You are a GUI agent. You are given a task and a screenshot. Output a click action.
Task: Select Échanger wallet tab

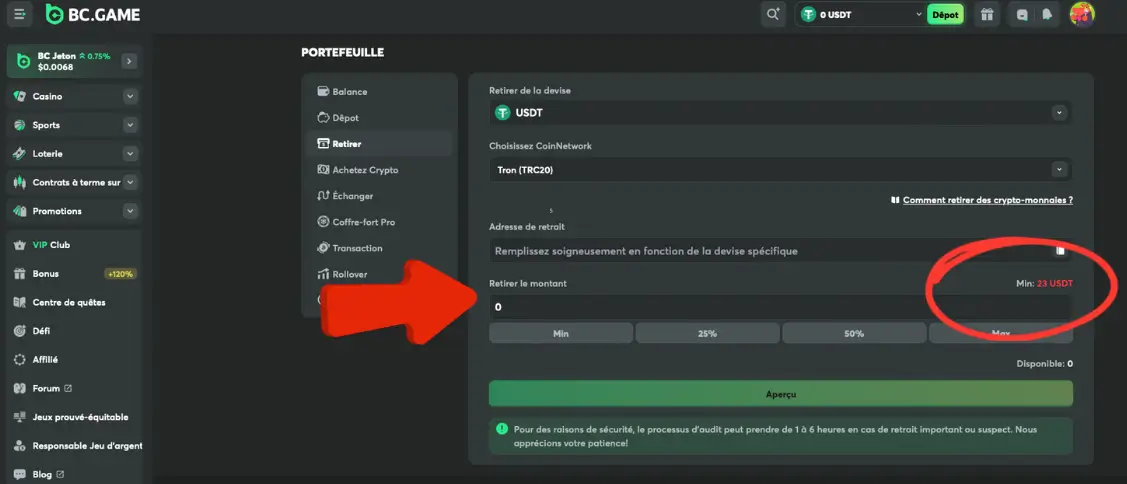(379, 196)
